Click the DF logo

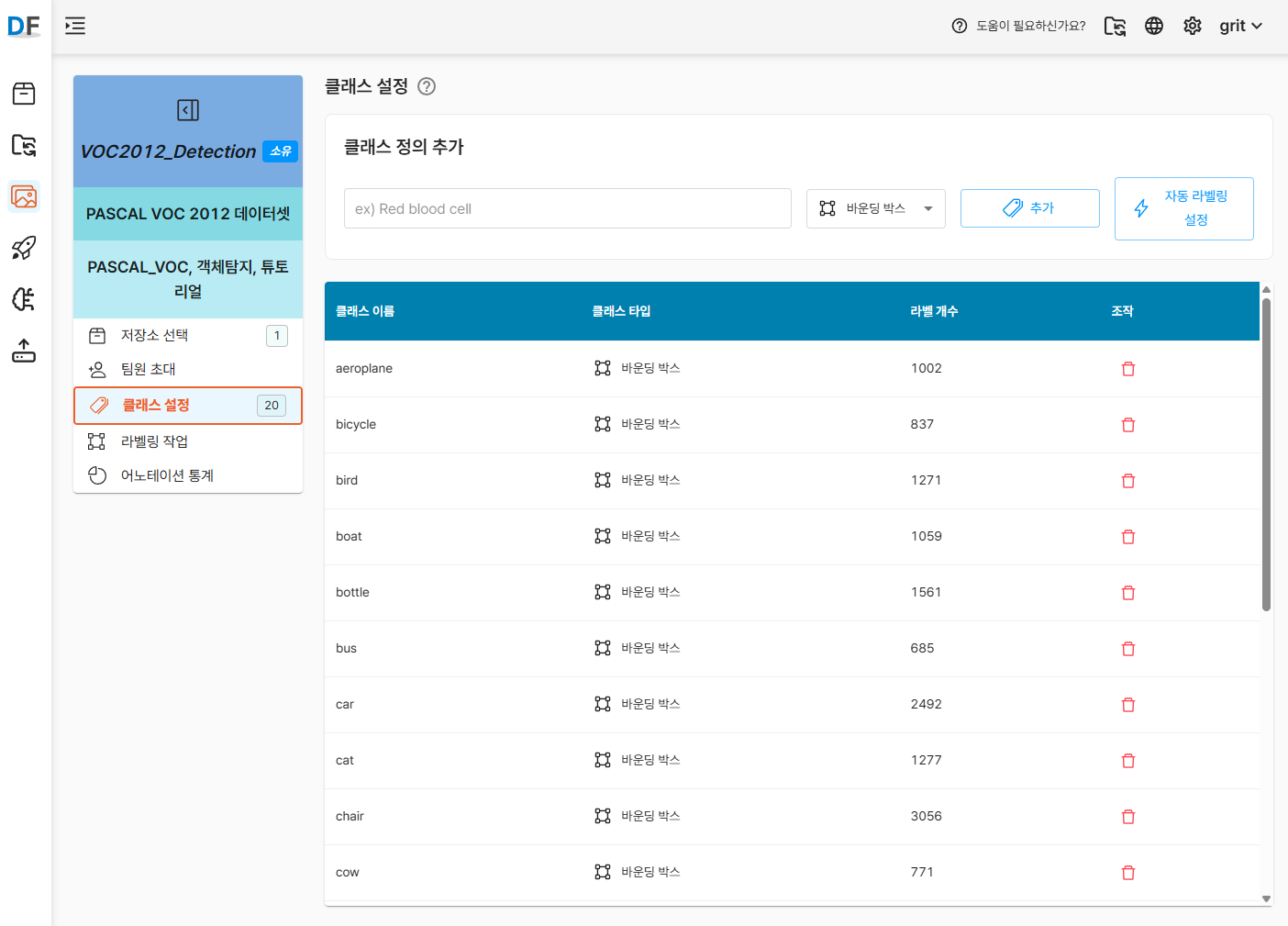pyautogui.click(x=24, y=26)
